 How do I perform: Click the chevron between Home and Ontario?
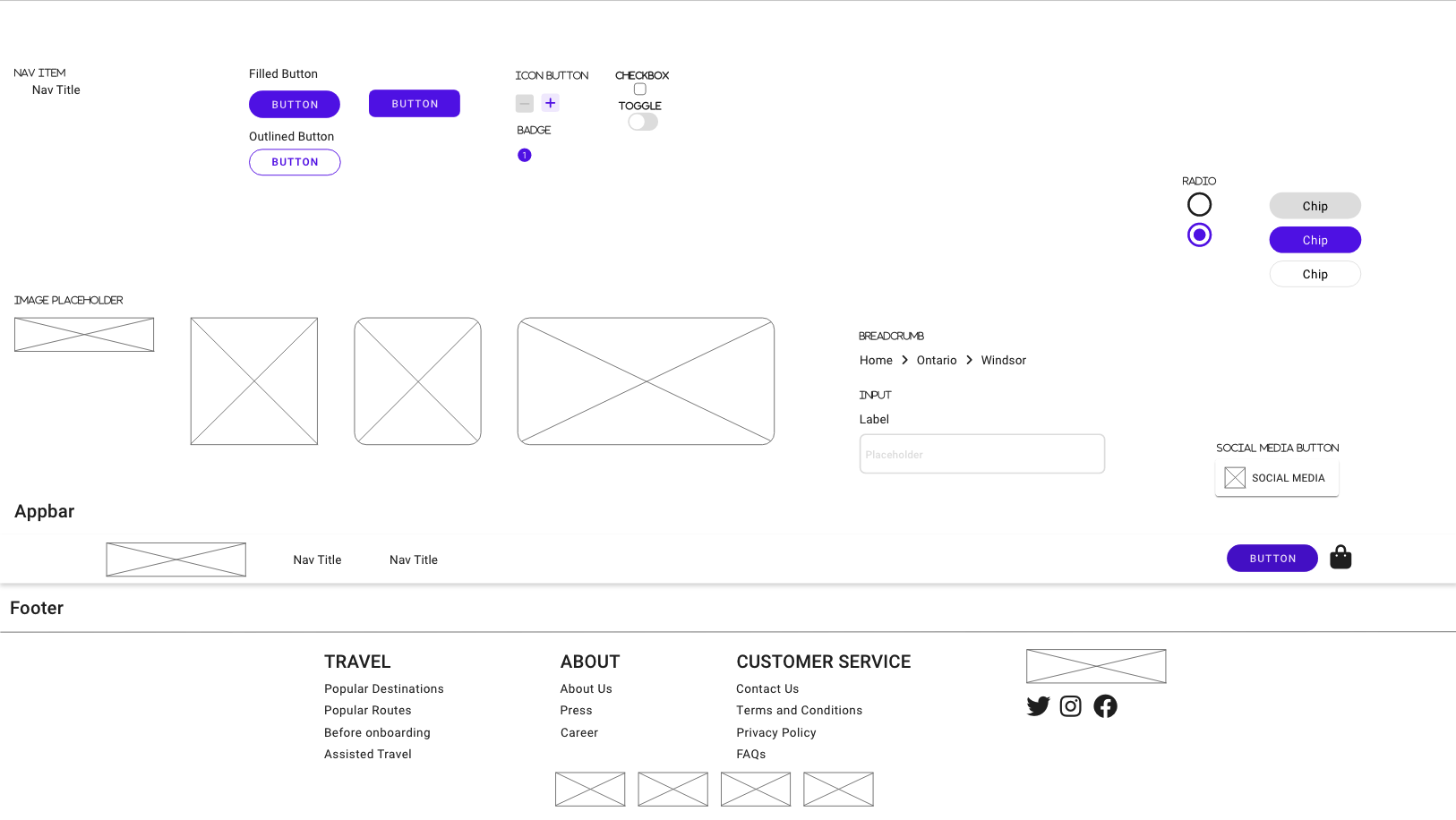pyautogui.click(x=905, y=360)
